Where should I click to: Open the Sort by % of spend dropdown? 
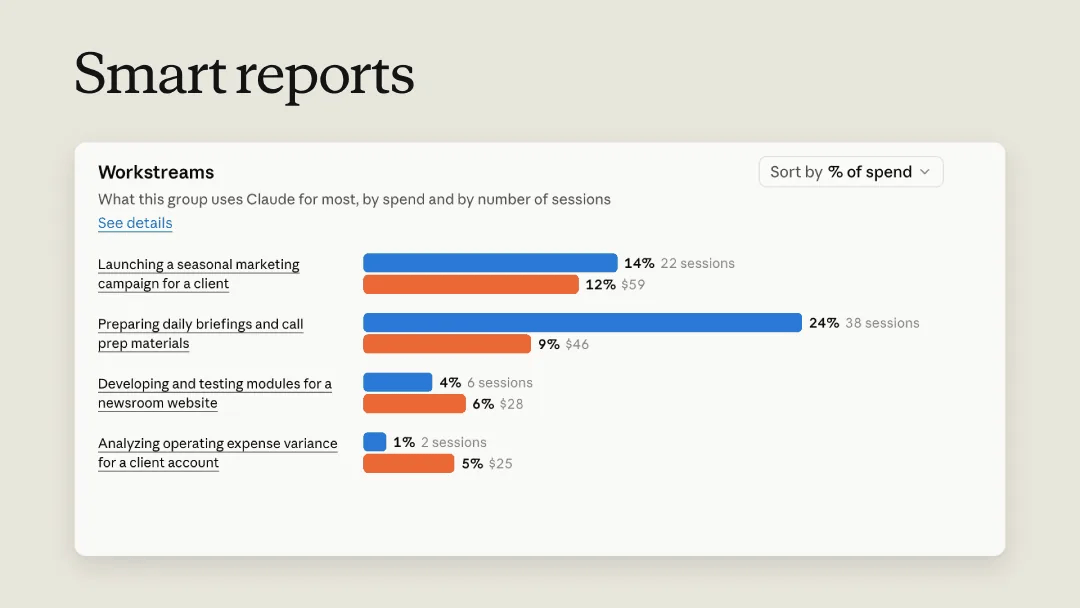point(851,171)
